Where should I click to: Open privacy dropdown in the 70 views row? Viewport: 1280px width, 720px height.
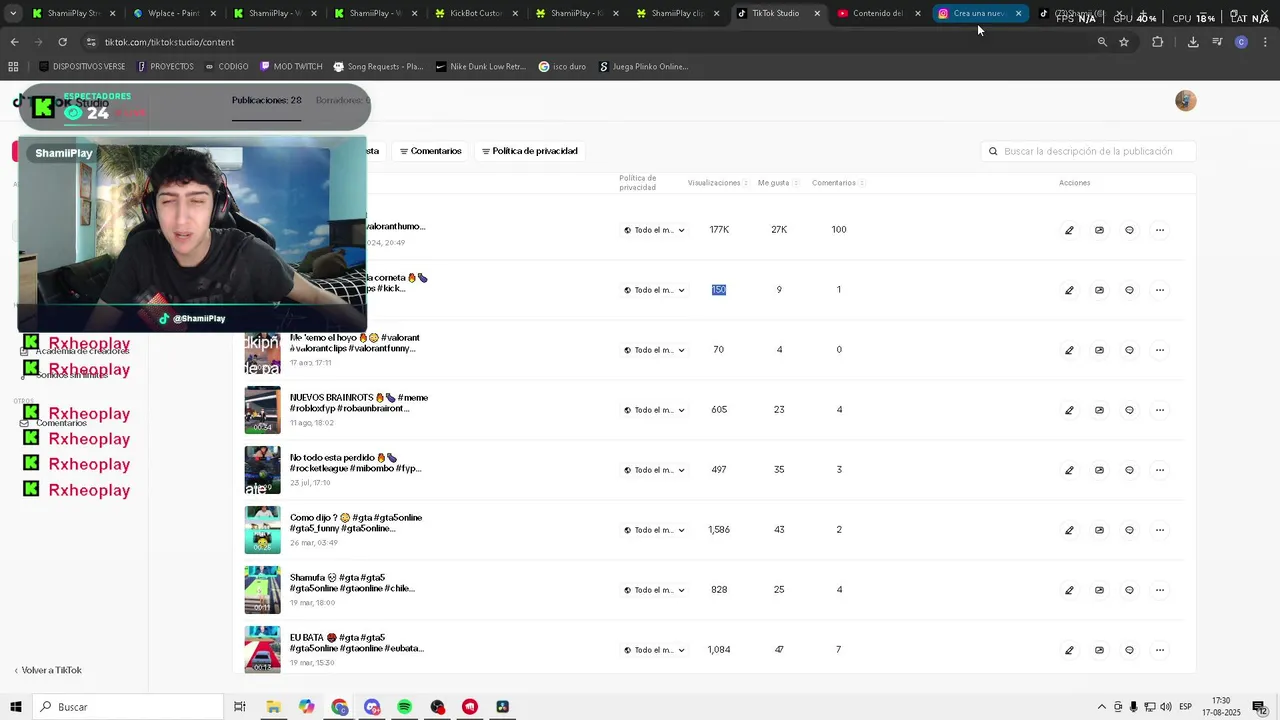[654, 350]
